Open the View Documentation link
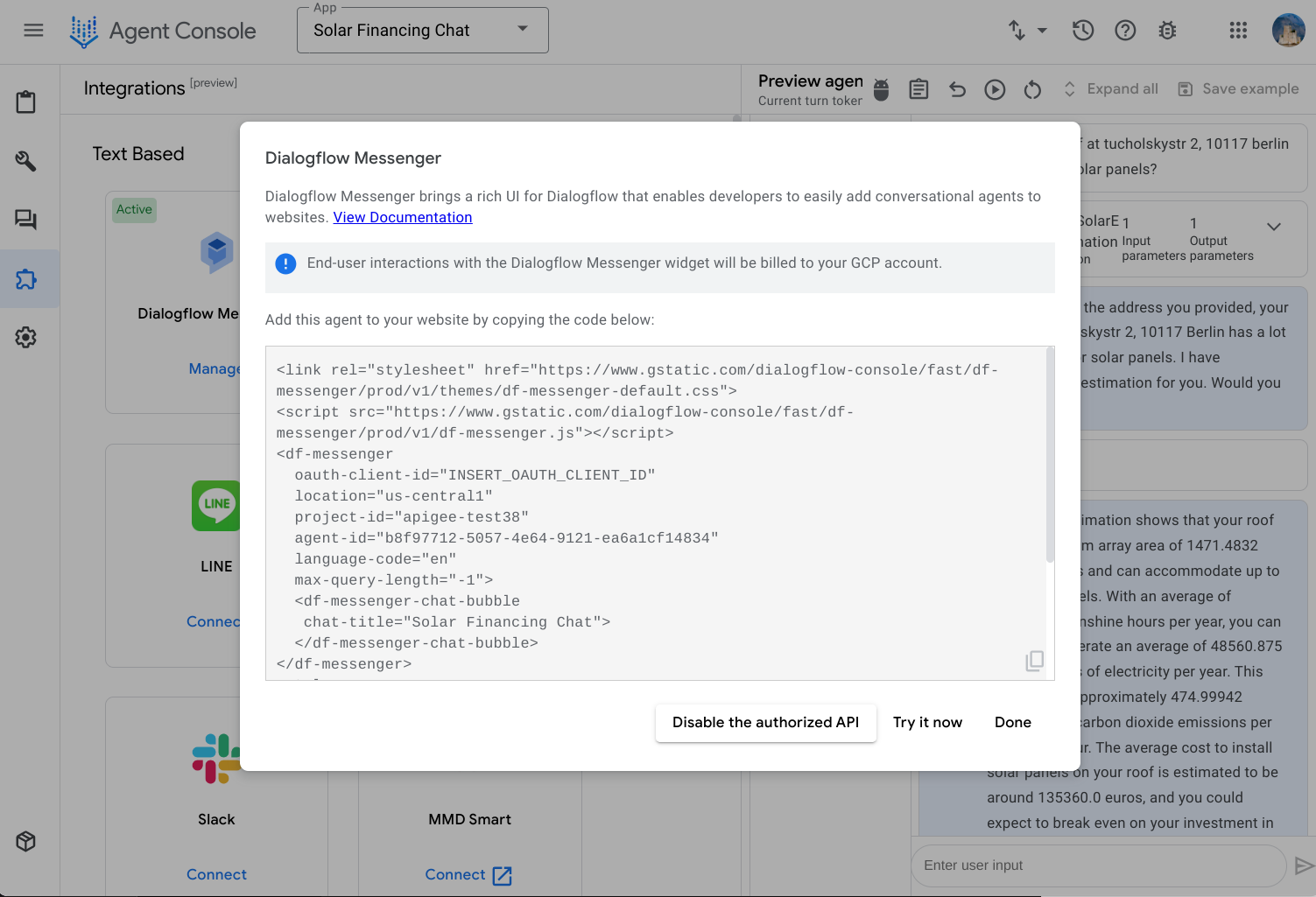 (403, 217)
